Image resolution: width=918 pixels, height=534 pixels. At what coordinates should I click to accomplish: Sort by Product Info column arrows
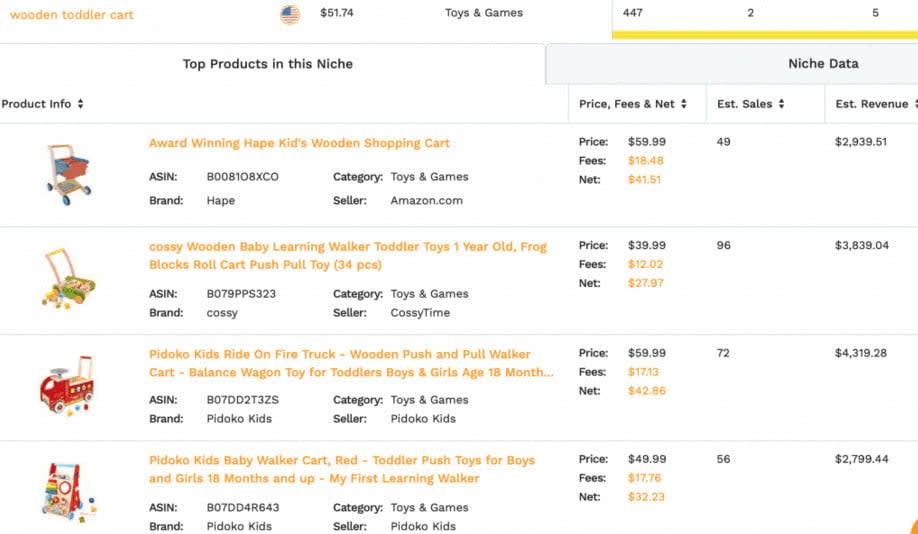[80, 104]
